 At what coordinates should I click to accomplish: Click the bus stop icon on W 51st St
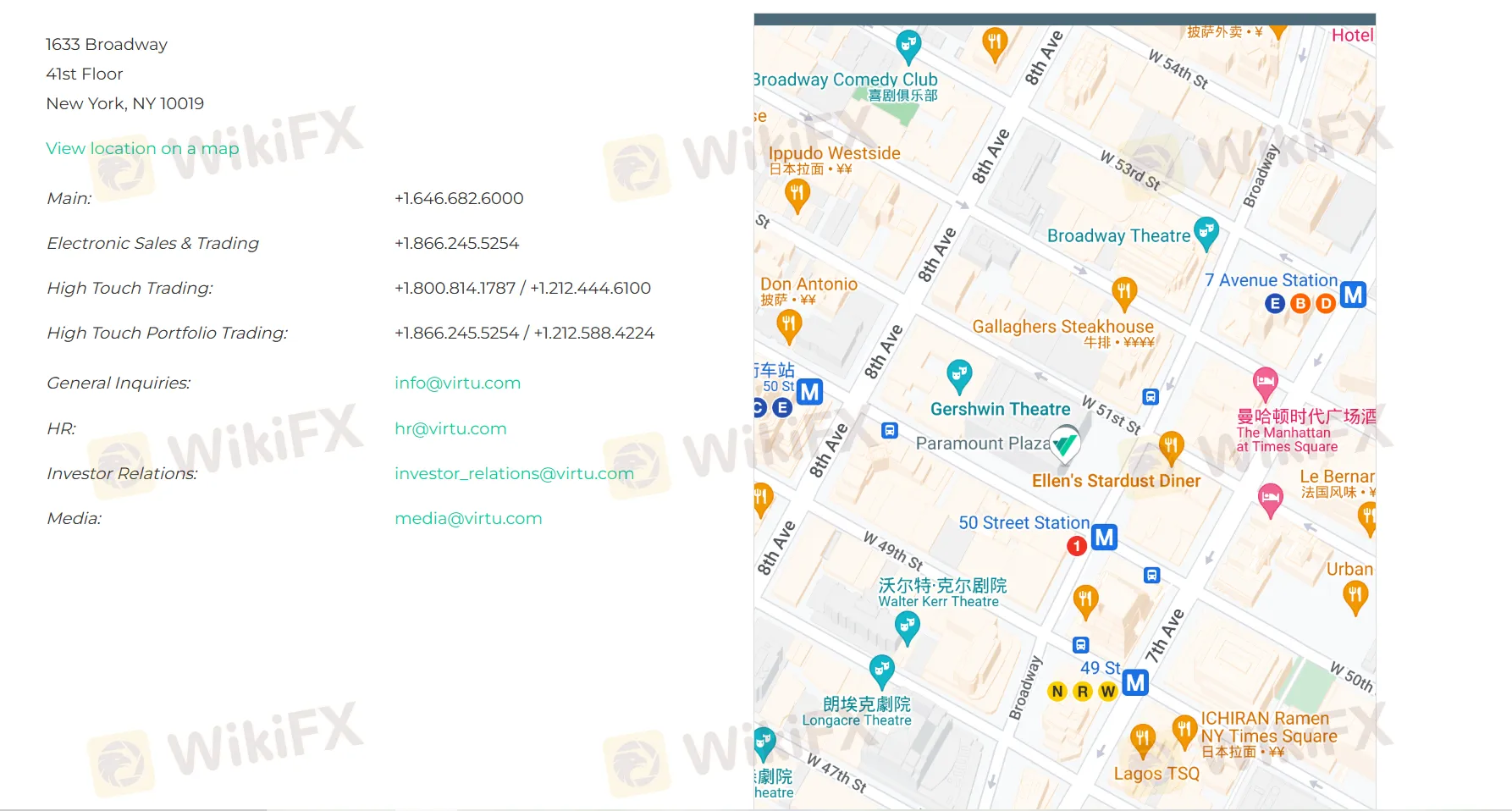click(x=1151, y=396)
